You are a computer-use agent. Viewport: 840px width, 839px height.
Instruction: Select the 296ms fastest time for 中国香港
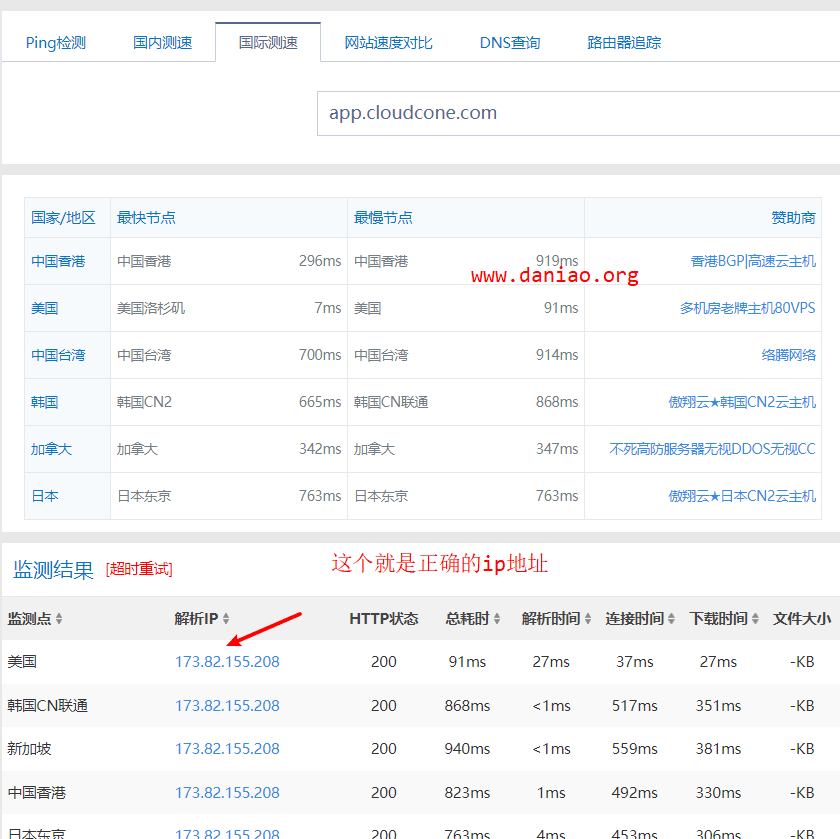320,261
